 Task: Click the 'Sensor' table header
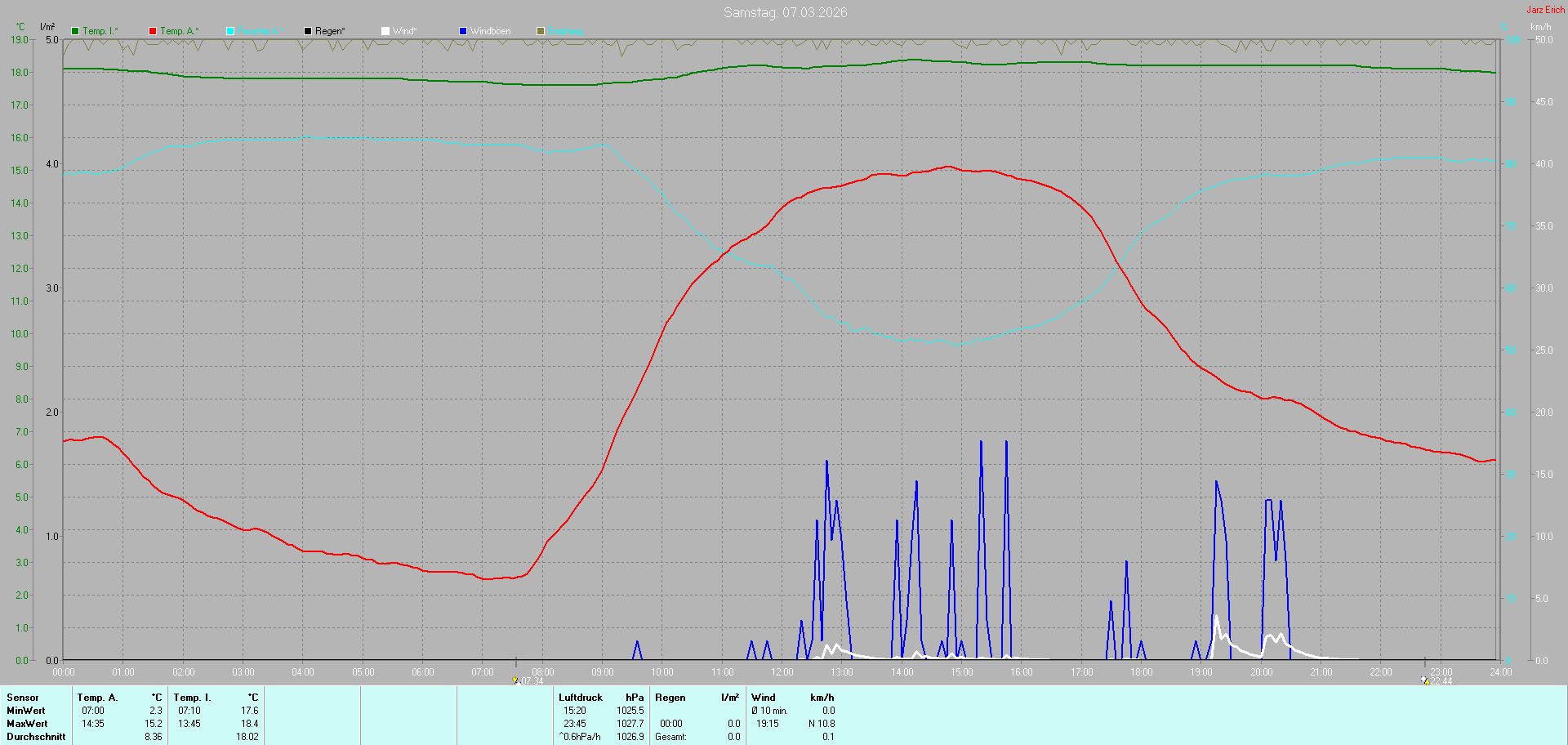click(23, 698)
